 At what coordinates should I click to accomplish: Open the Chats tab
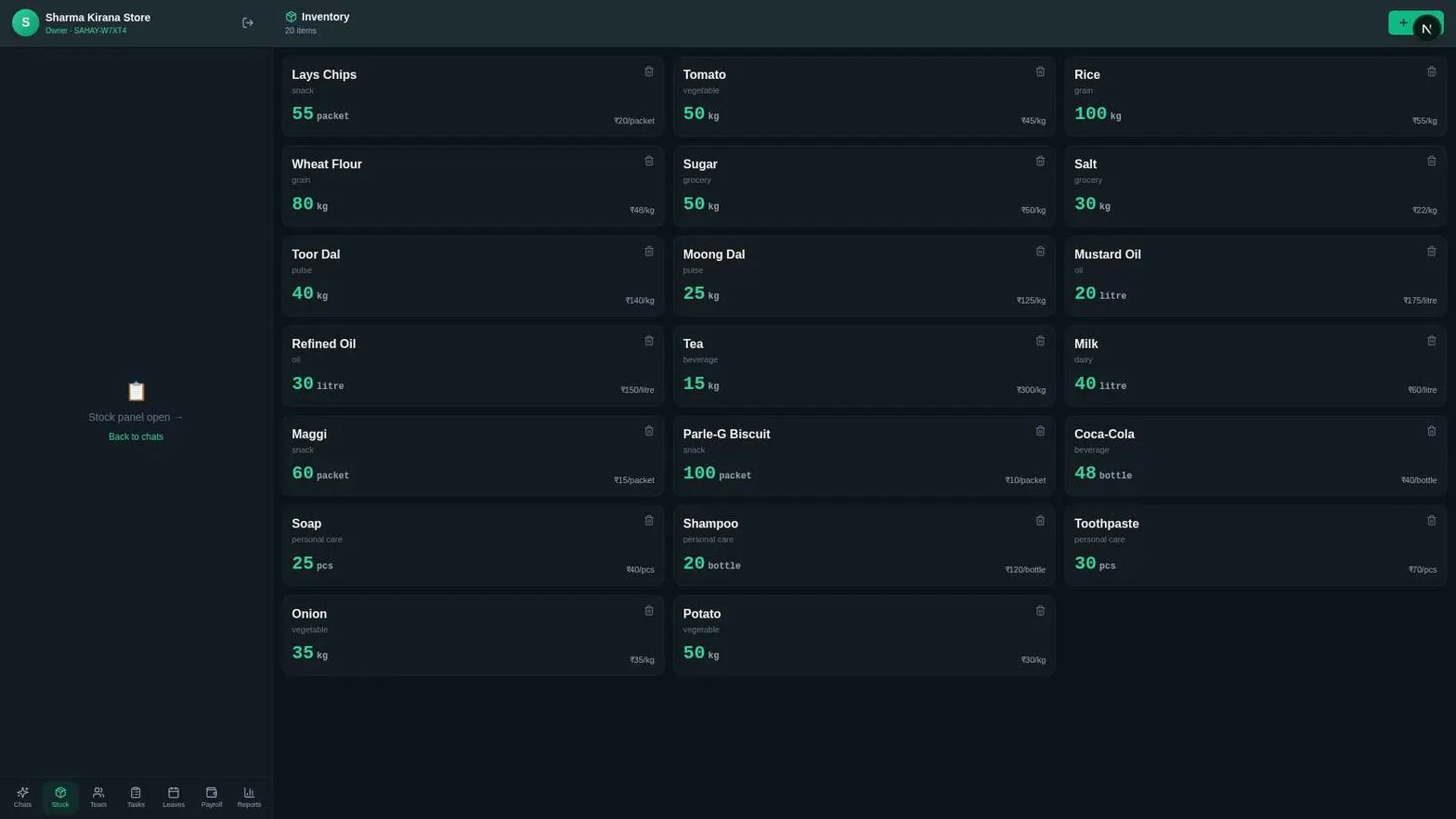click(22, 797)
